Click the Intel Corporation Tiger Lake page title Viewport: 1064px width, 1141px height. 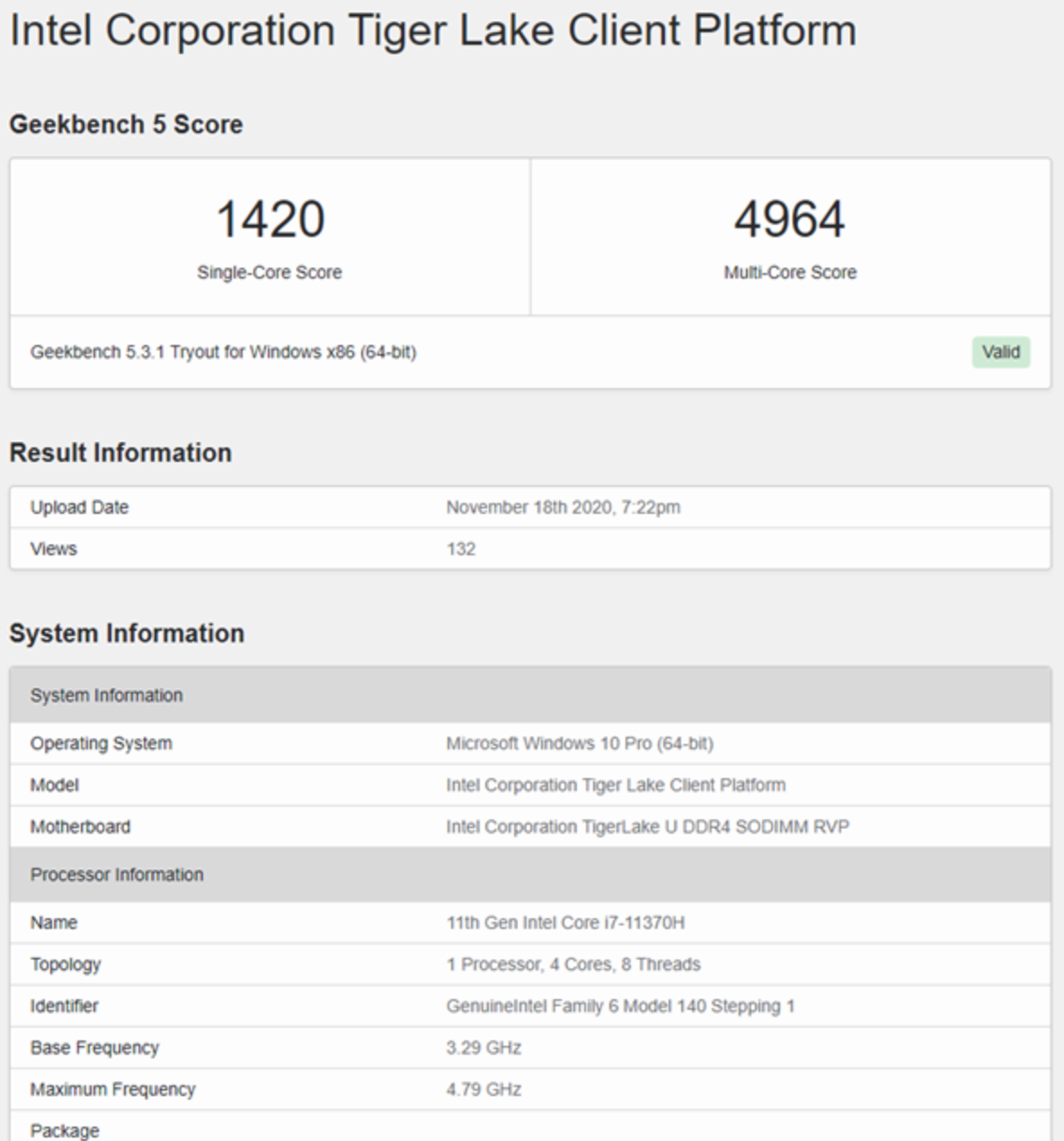coord(432,31)
